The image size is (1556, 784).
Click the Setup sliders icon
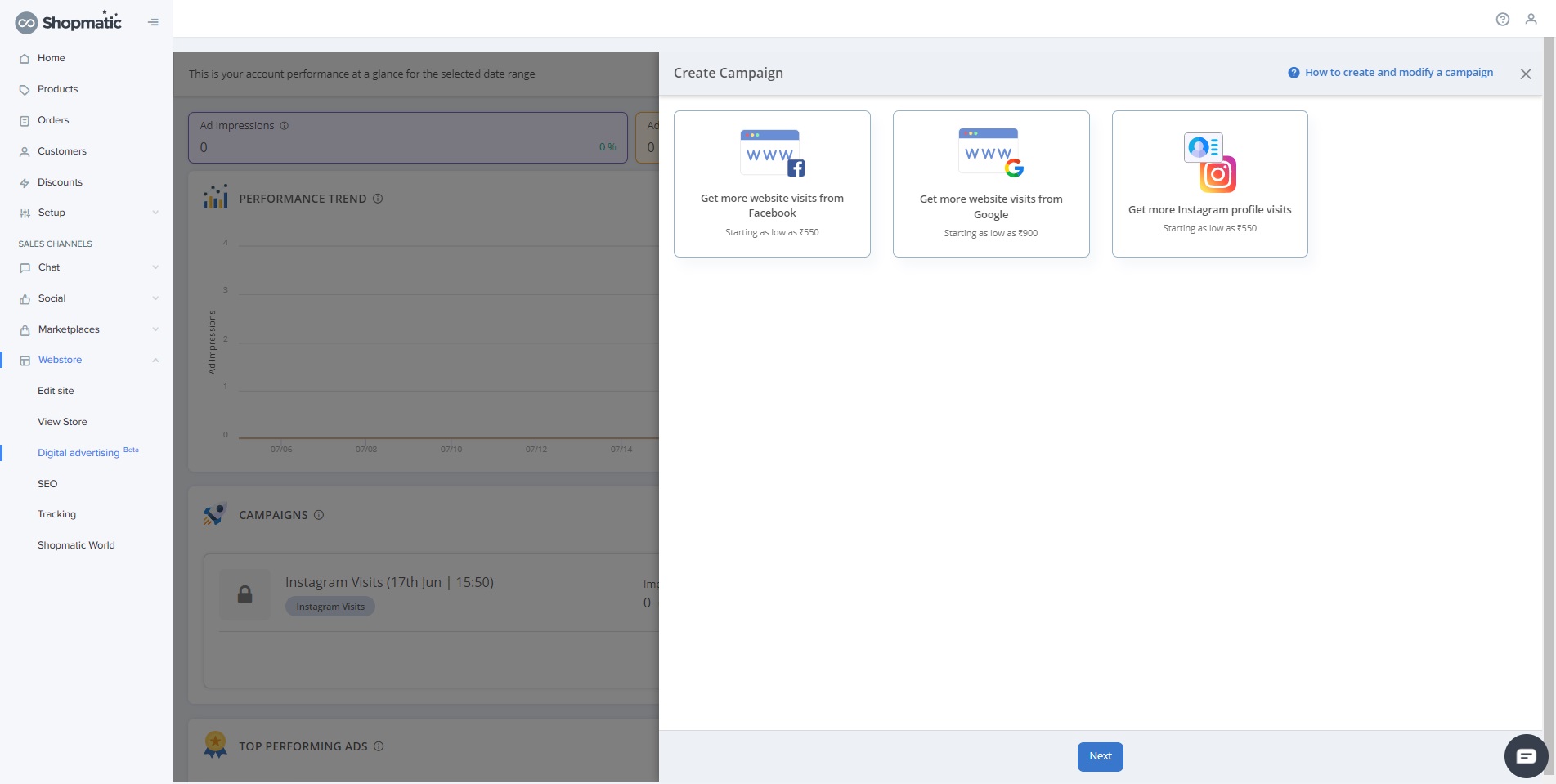(x=25, y=213)
